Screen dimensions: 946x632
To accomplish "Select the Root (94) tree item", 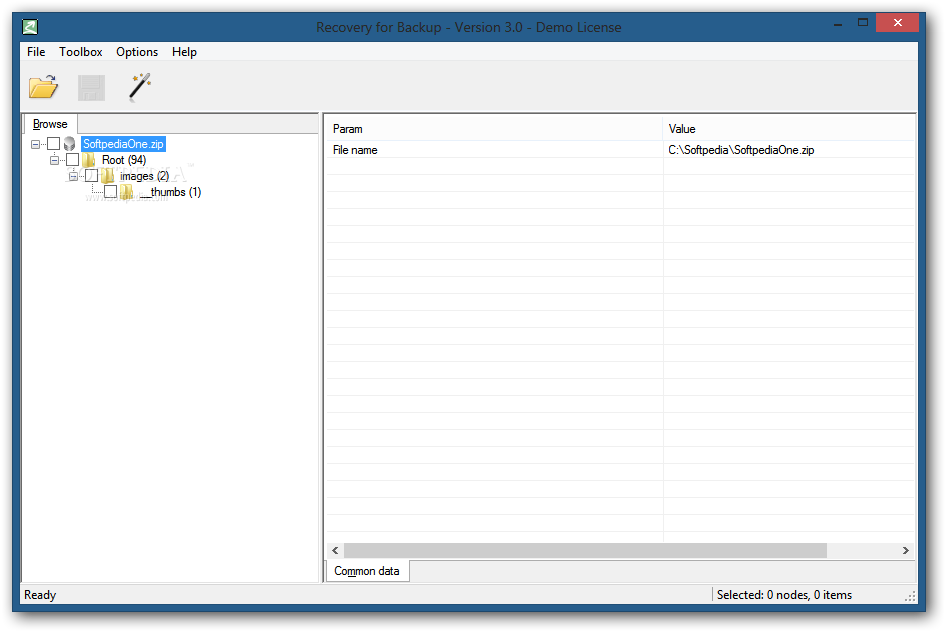I will pyautogui.click(x=124, y=160).
